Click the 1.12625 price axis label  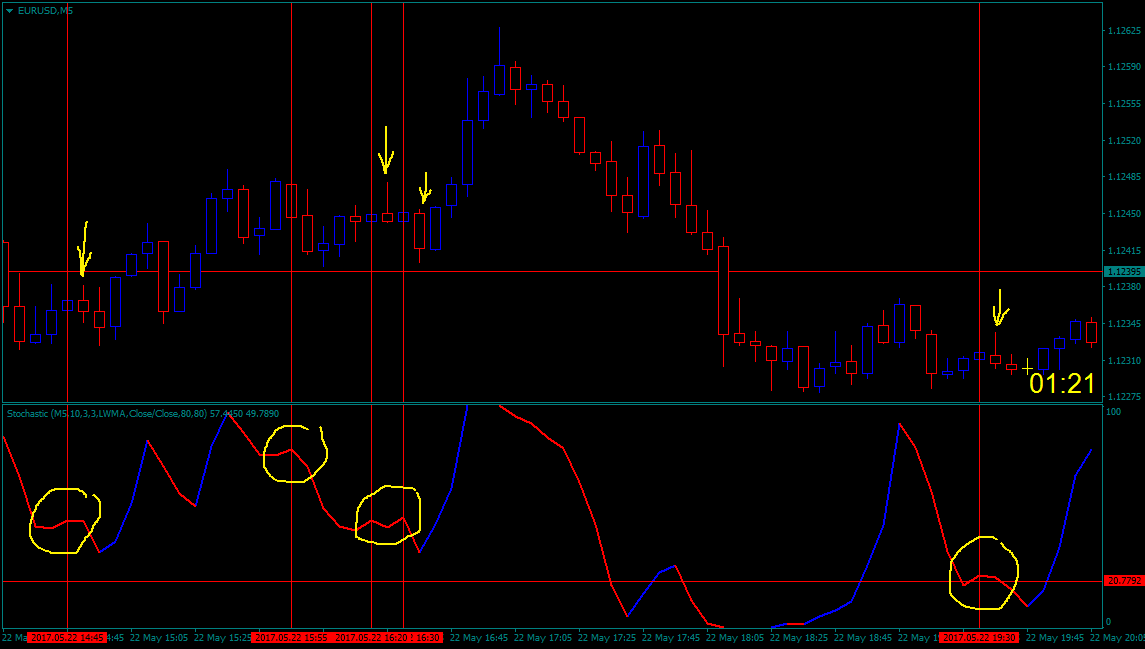(x=1125, y=31)
